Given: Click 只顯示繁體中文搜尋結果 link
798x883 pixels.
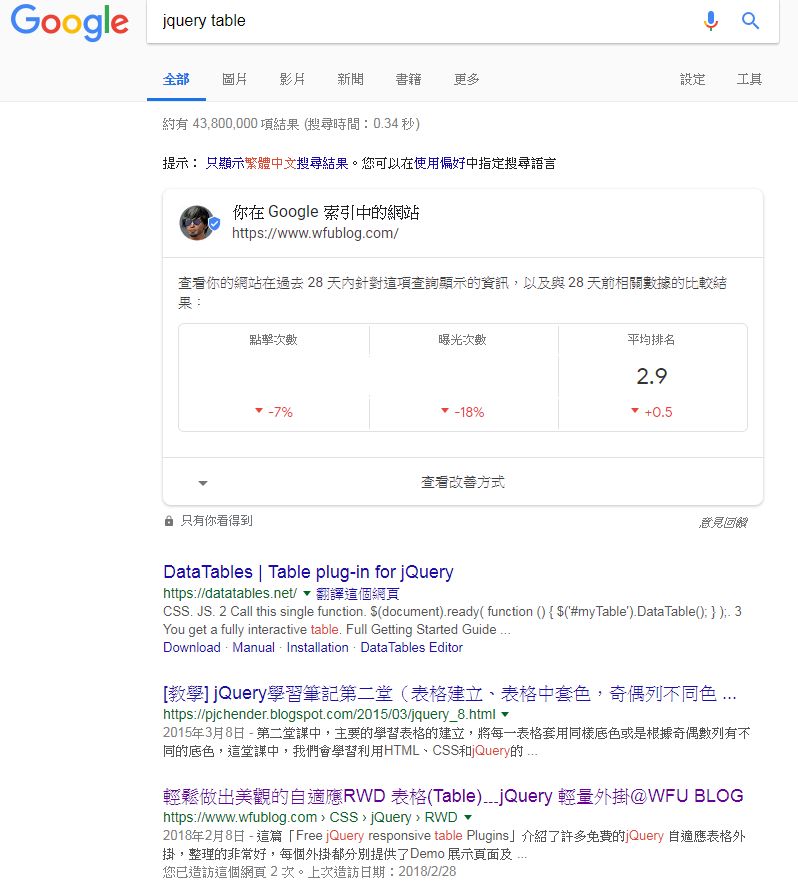Looking at the screenshot, I should point(277,163).
